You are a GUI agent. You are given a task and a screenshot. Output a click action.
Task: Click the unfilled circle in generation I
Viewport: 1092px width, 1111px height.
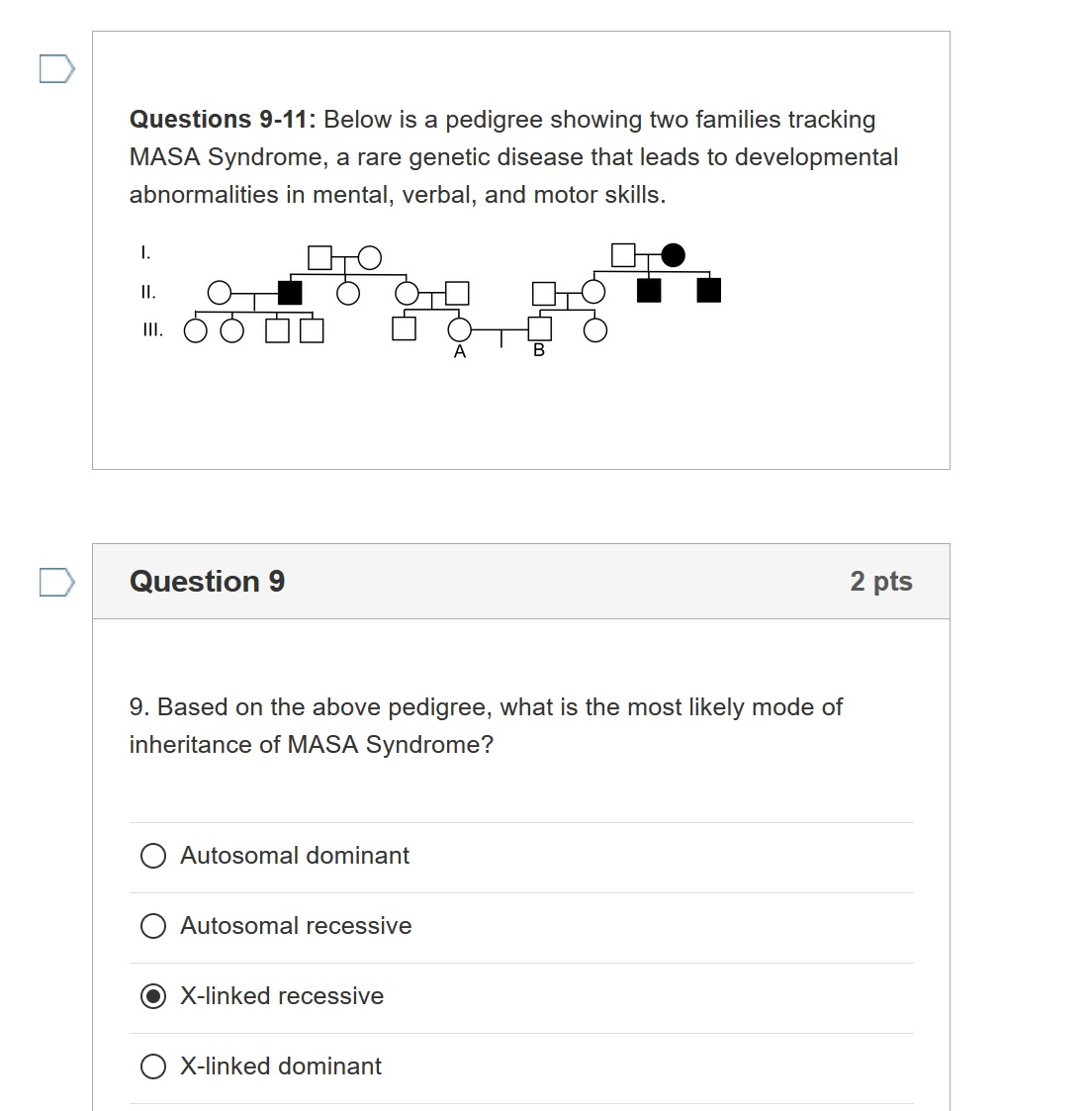click(x=369, y=258)
